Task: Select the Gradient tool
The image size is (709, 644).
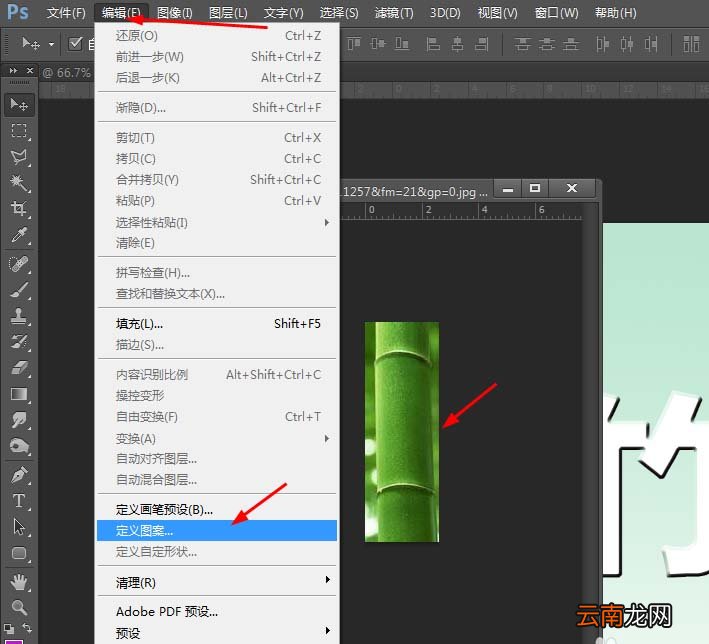Action: click(x=19, y=394)
